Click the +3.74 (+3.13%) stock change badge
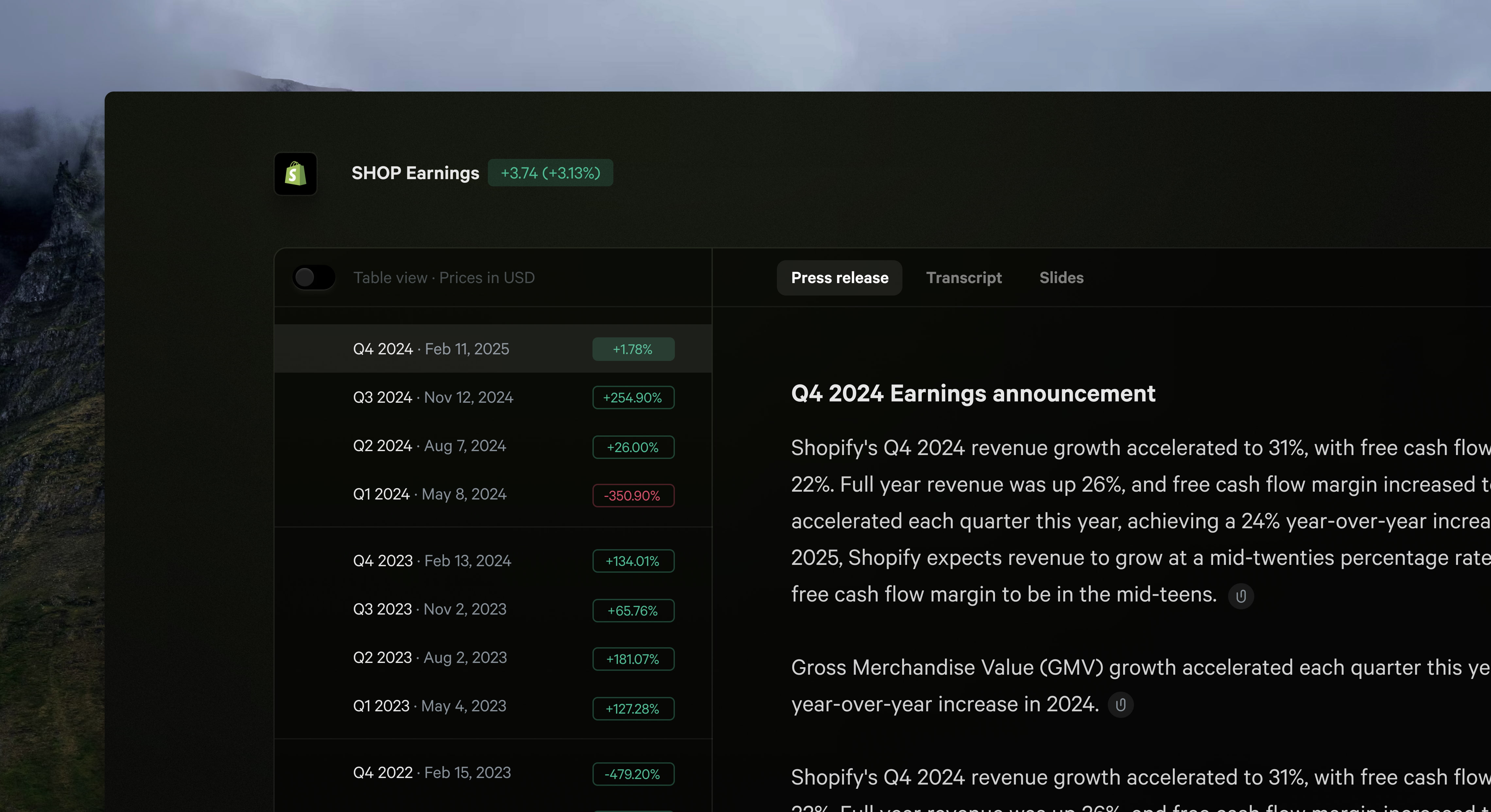This screenshot has height=812, width=1491. tap(550, 173)
